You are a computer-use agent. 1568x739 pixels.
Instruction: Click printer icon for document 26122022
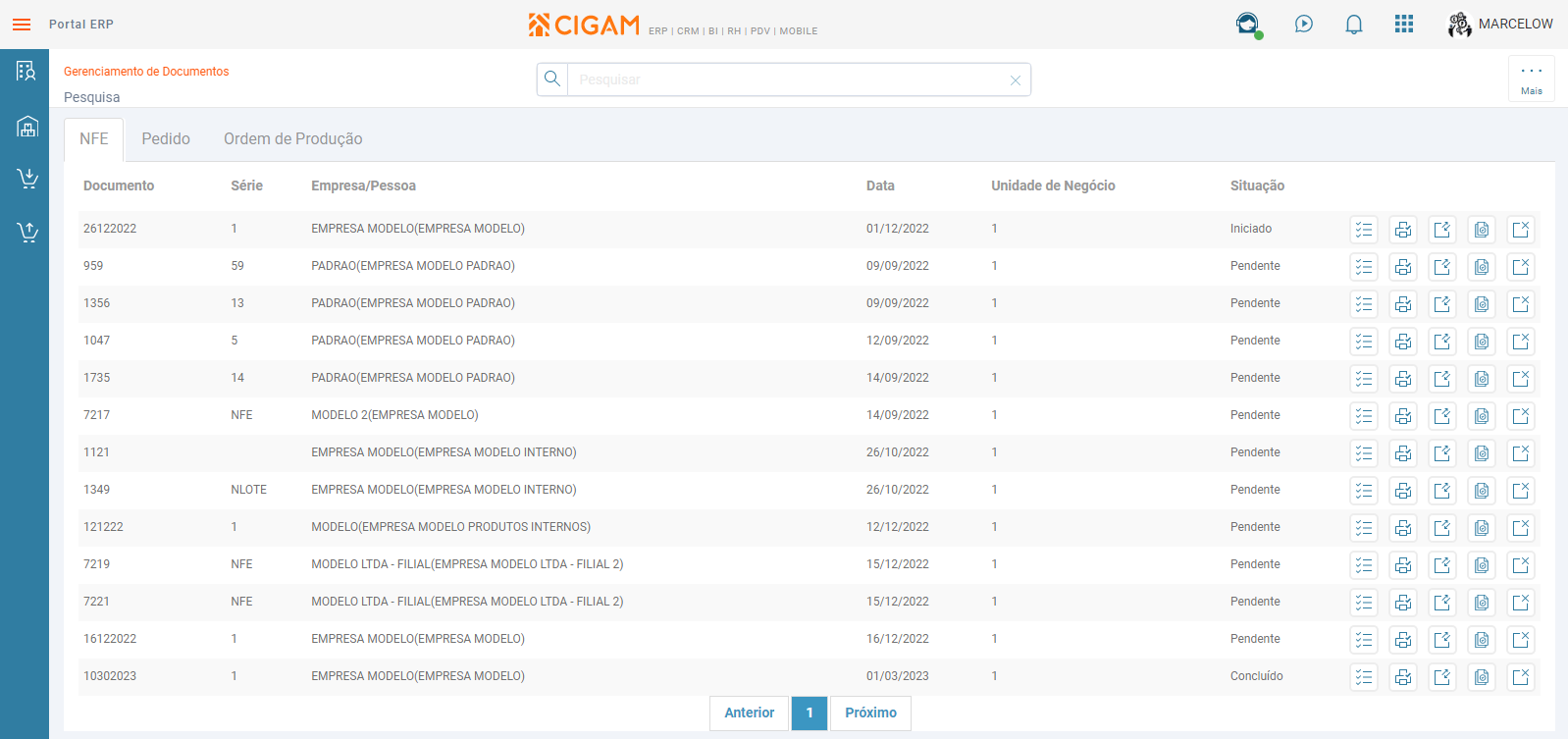(1403, 230)
